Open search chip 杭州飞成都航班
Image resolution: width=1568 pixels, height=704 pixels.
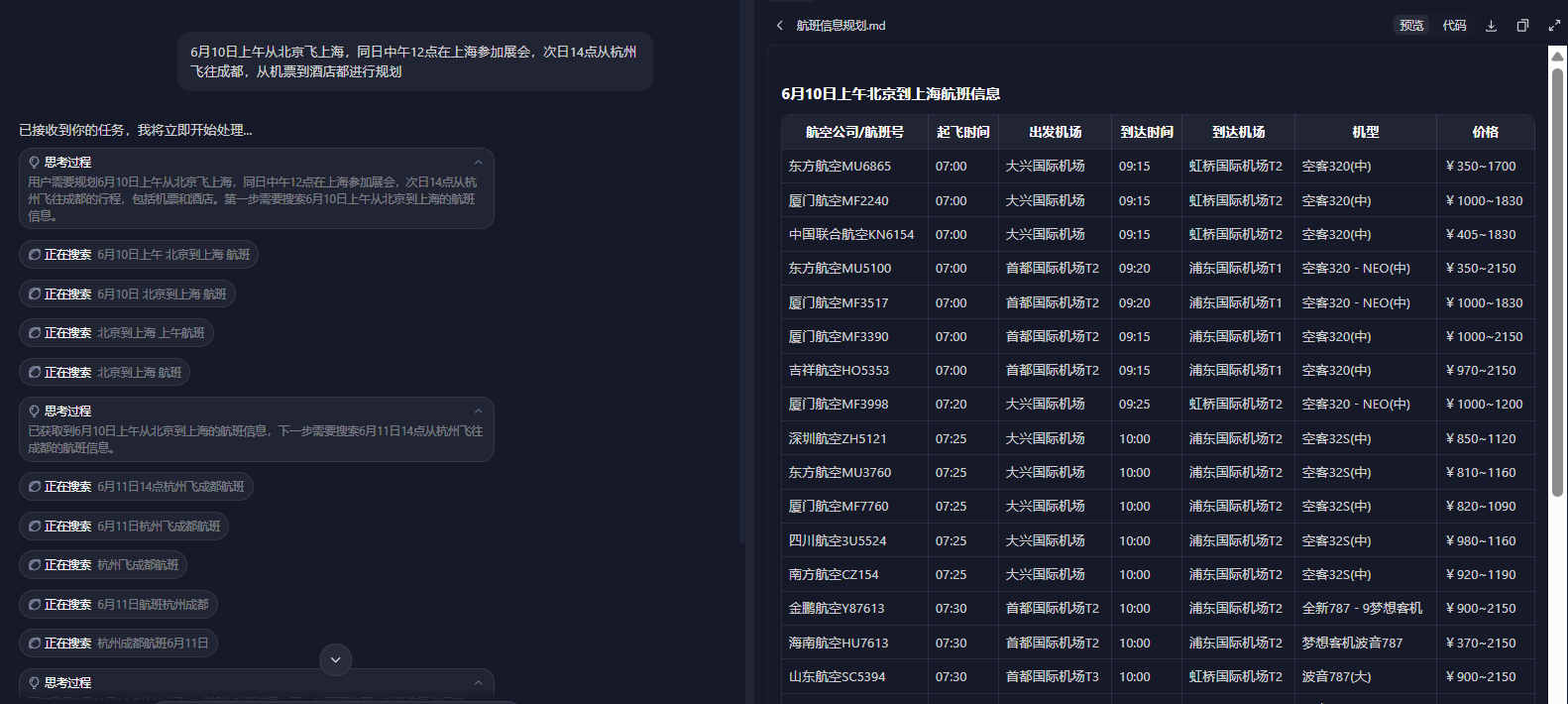click(103, 565)
